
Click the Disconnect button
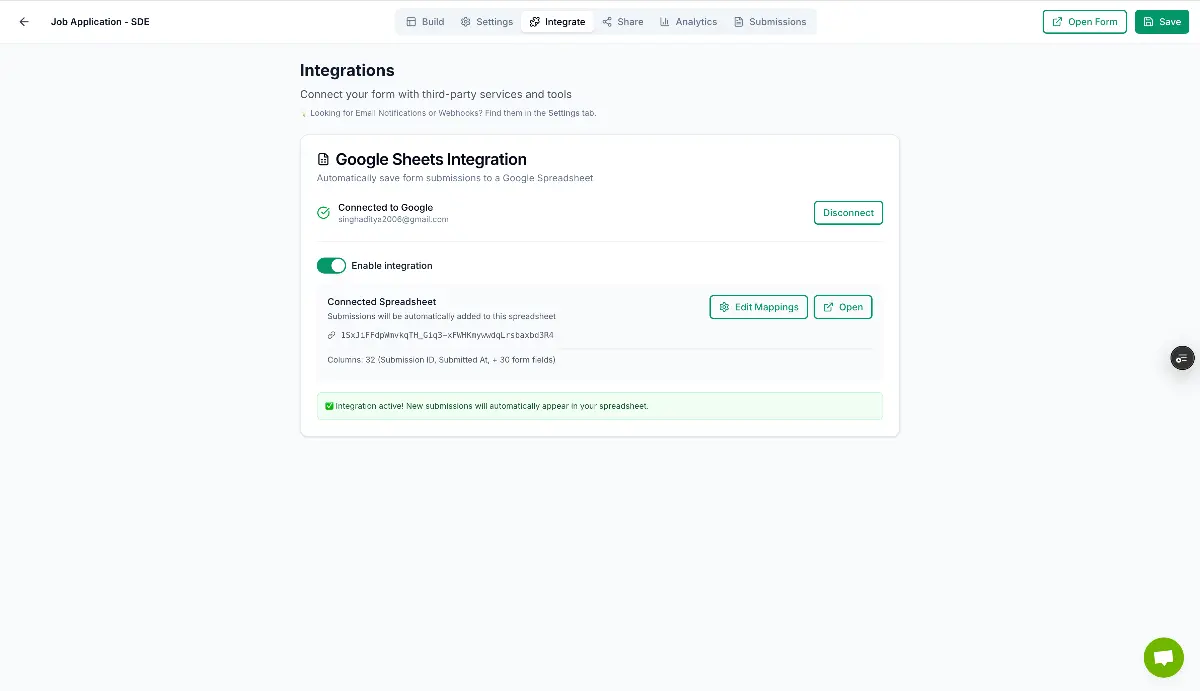point(847,212)
